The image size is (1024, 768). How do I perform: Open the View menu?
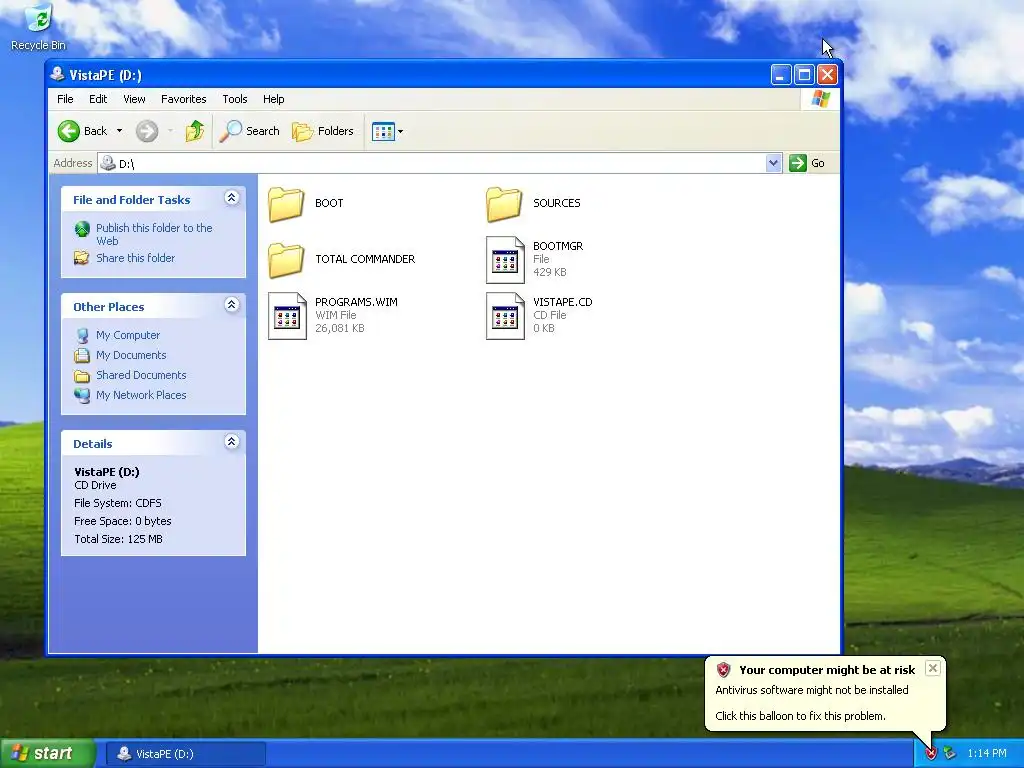click(x=135, y=99)
